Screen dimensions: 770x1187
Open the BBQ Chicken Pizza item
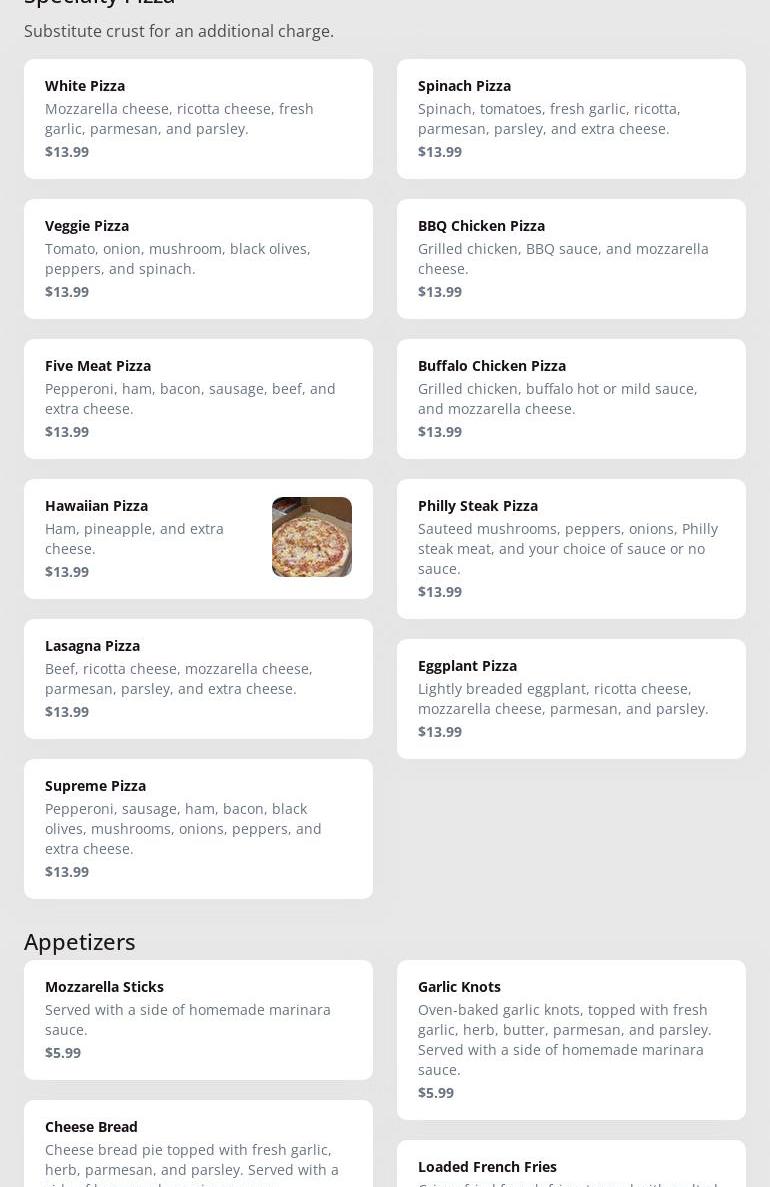coord(571,259)
